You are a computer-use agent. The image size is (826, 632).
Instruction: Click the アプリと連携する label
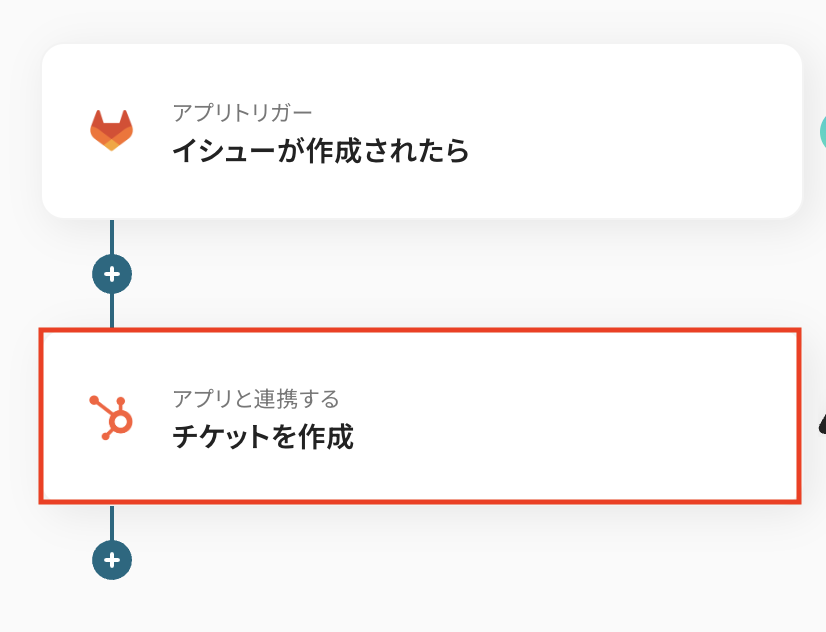point(256,399)
